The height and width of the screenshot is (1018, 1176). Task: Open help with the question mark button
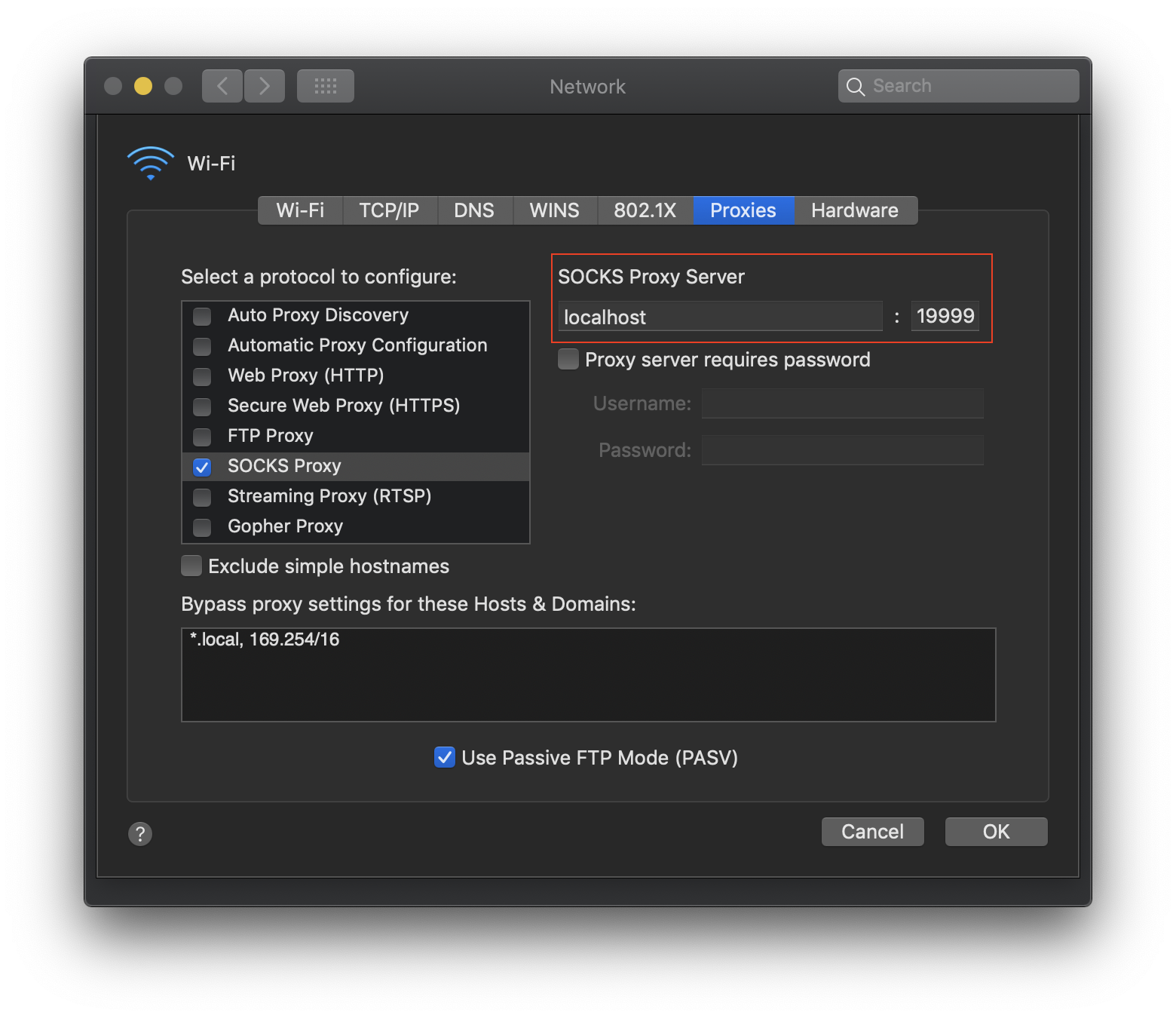140,833
